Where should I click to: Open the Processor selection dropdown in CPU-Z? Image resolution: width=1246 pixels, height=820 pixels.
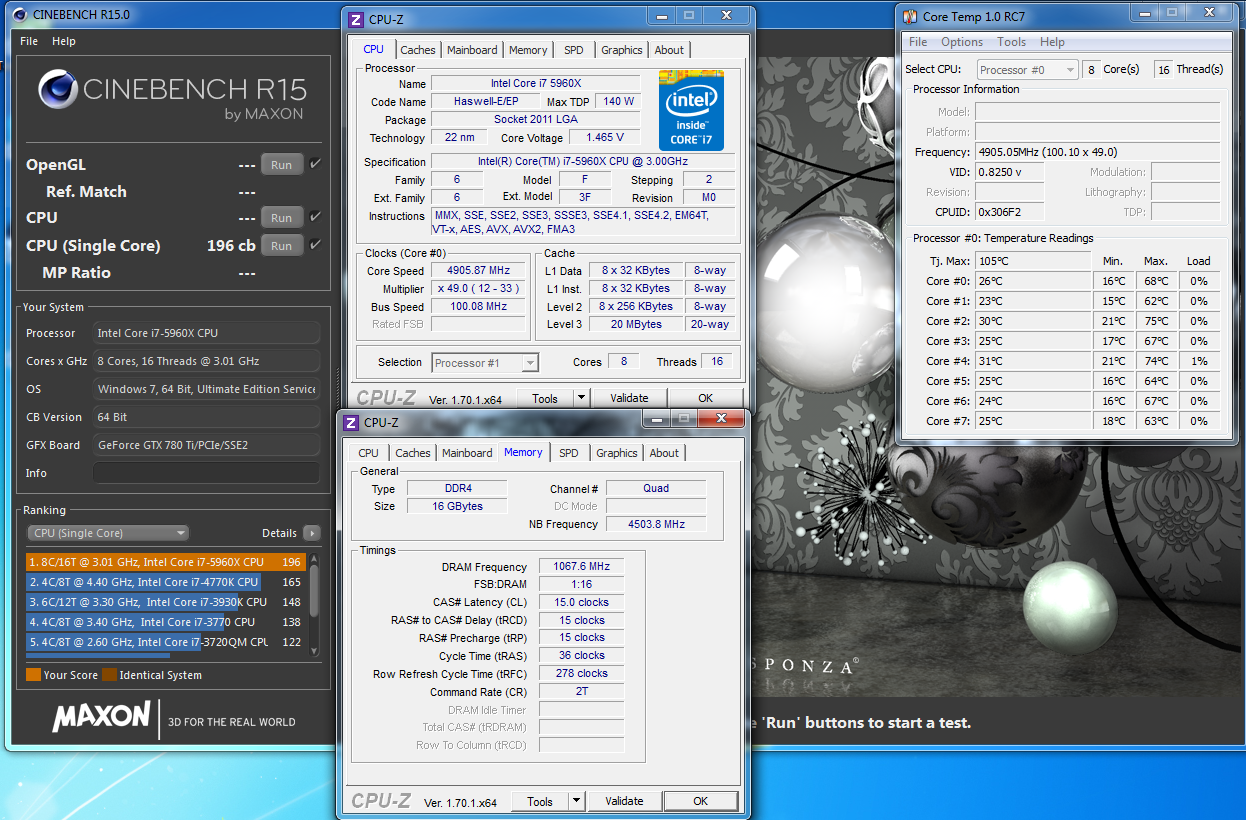coord(485,363)
